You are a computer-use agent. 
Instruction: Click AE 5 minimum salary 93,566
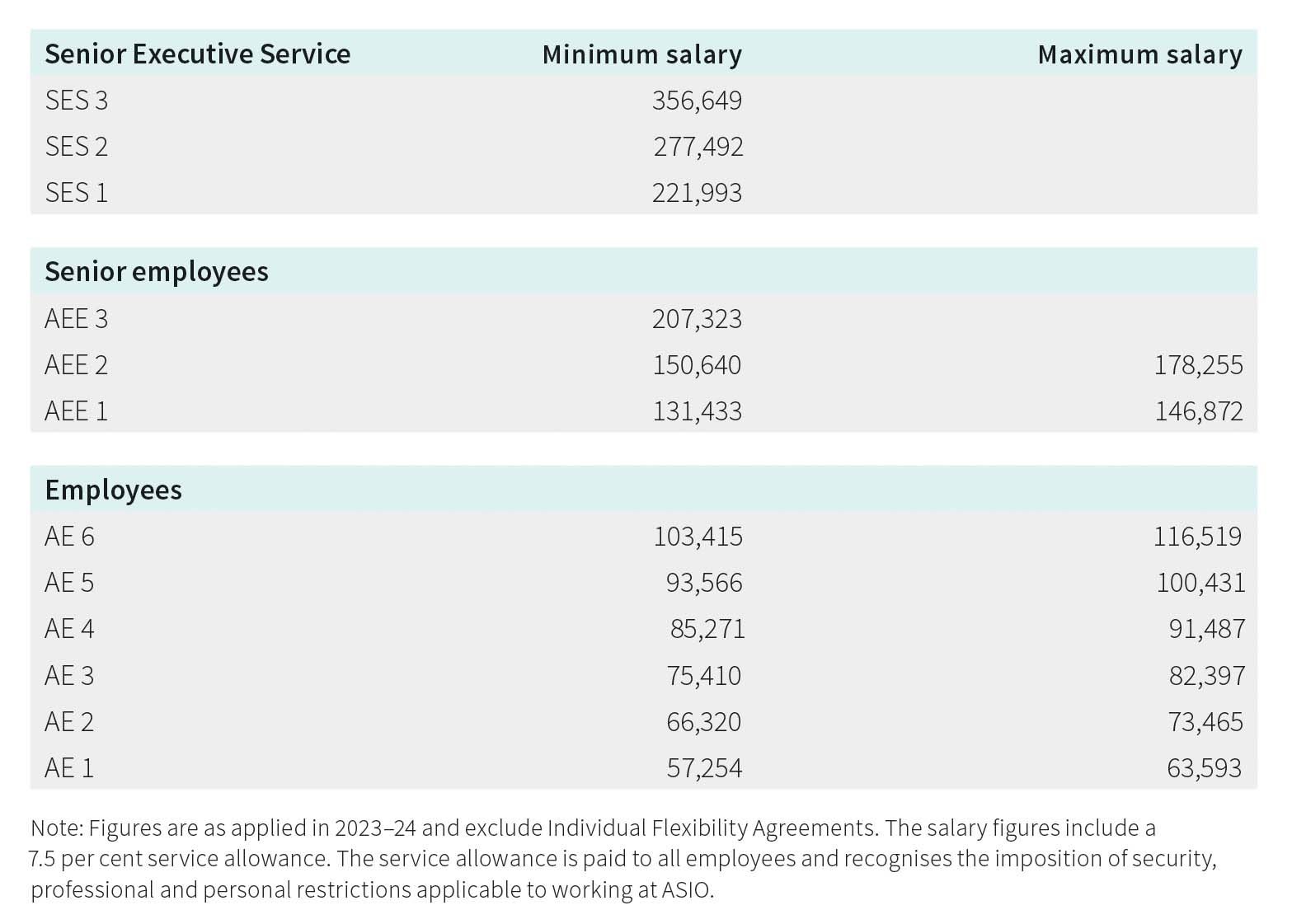coord(704,583)
